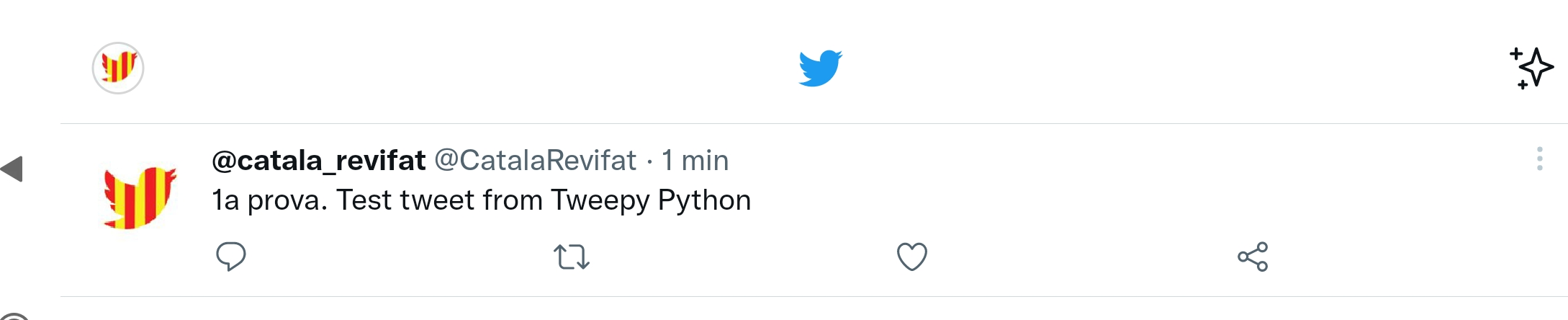Like the tweet with the heart icon

911,257
